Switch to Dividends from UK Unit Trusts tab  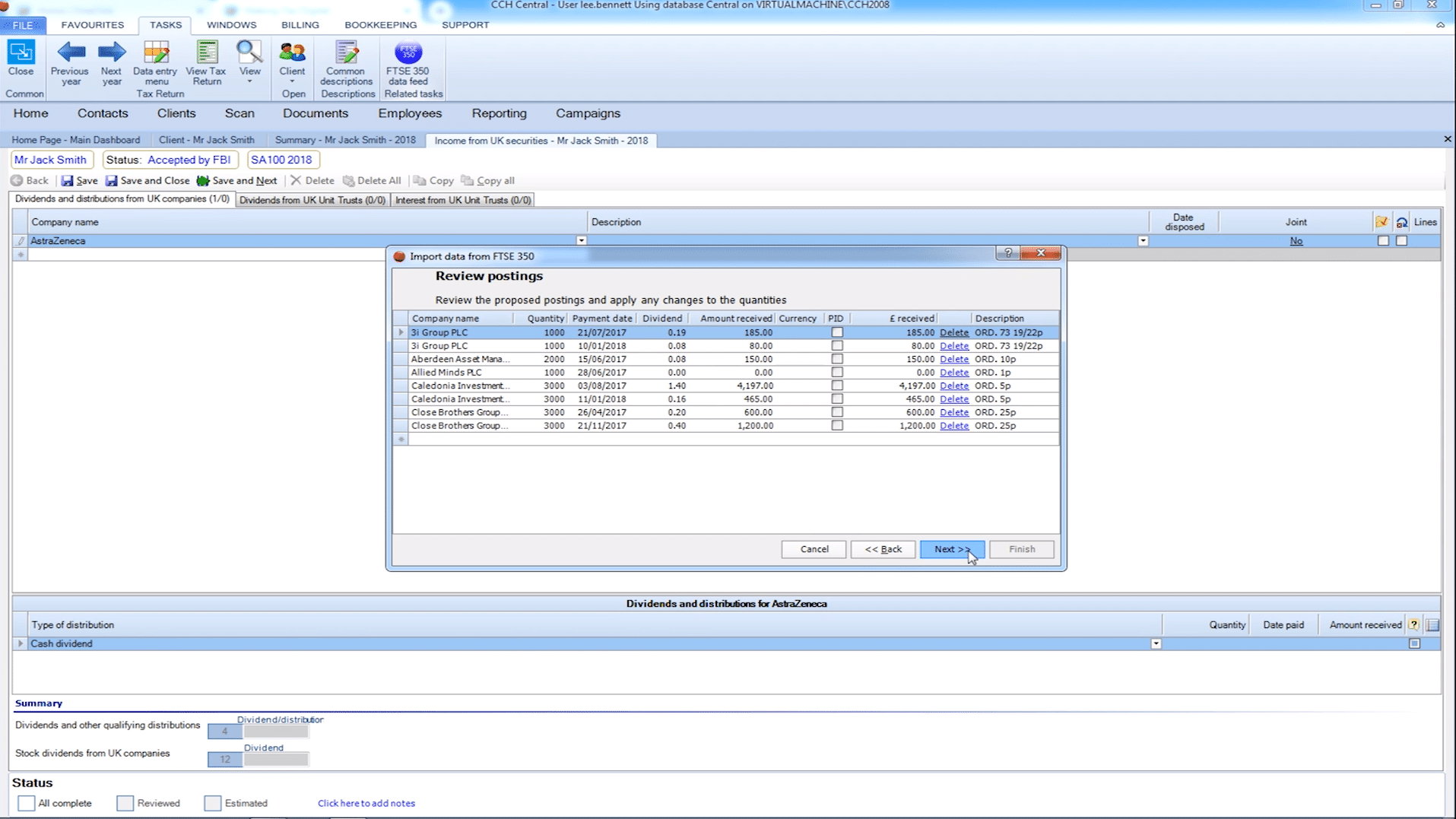pos(312,200)
